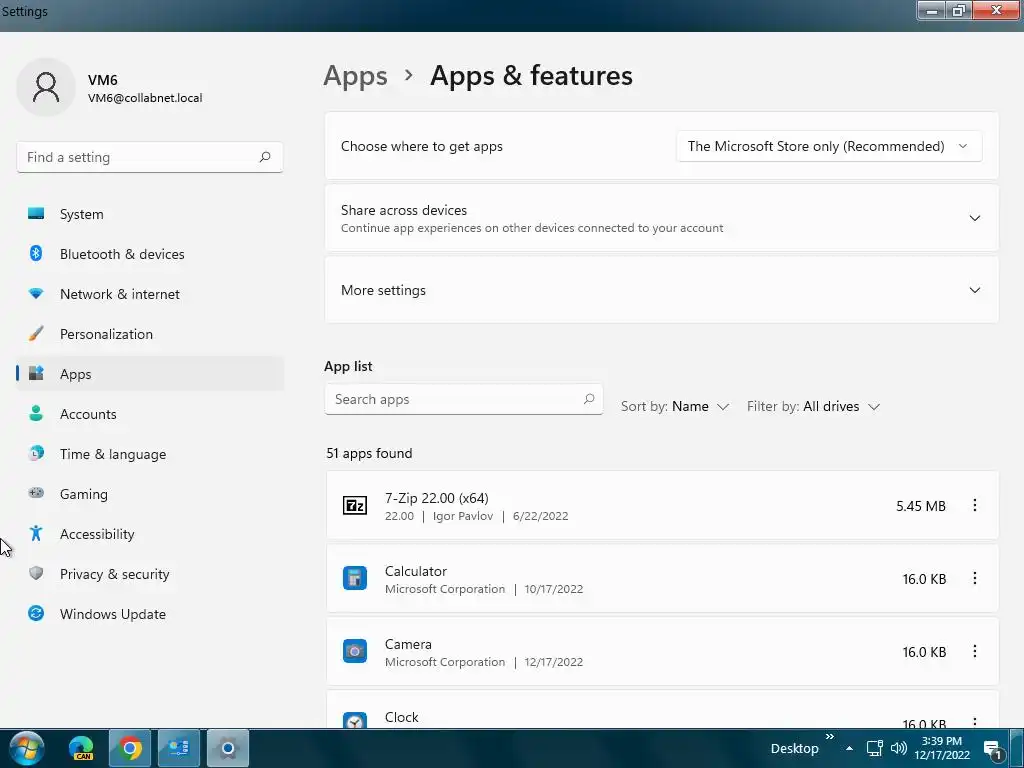Click the Search apps field
1024x768 pixels.
[x=464, y=399]
